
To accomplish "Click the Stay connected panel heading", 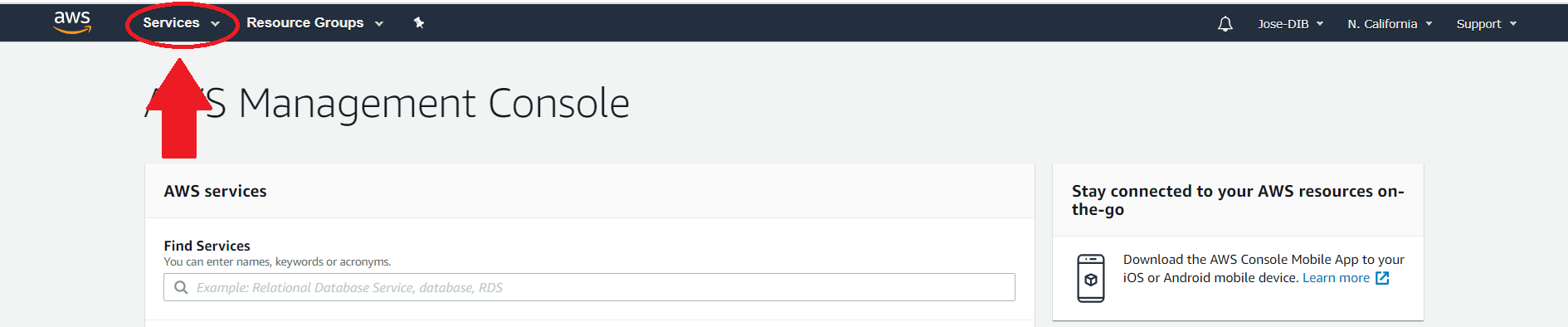I will pyautogui.click(x=1238, y=200).
